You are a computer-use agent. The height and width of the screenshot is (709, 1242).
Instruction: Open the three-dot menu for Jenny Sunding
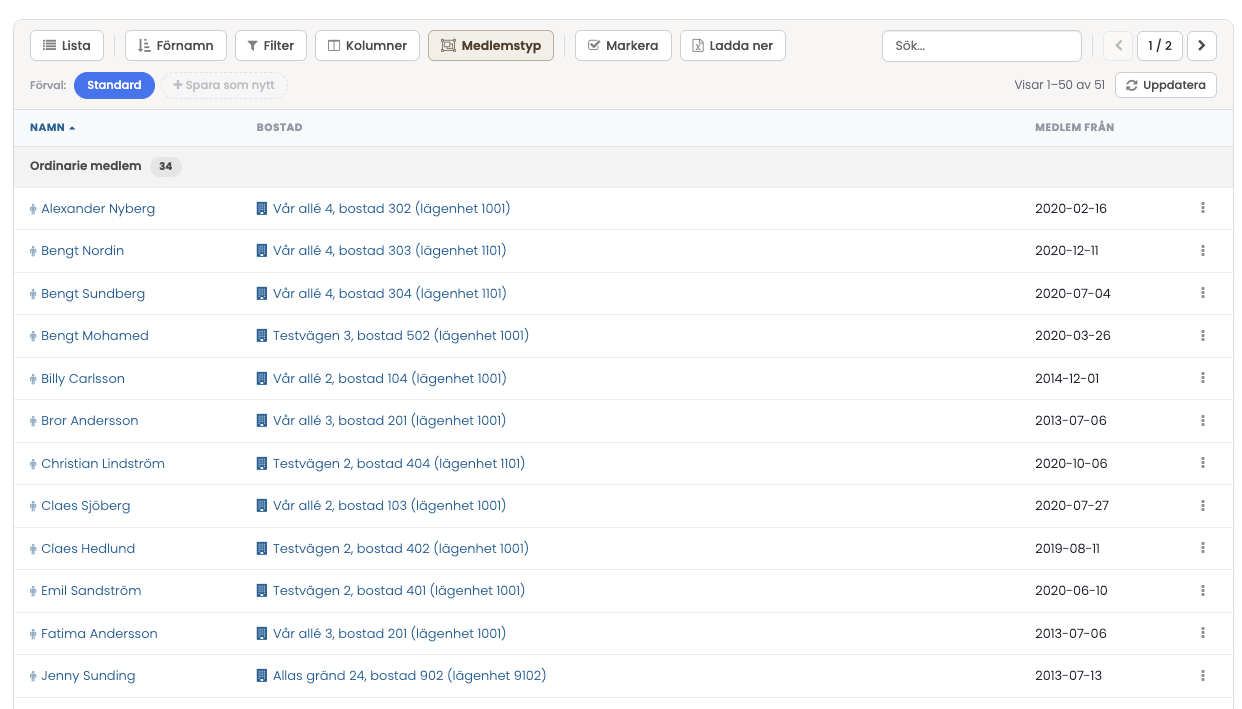click(1203, 676)
